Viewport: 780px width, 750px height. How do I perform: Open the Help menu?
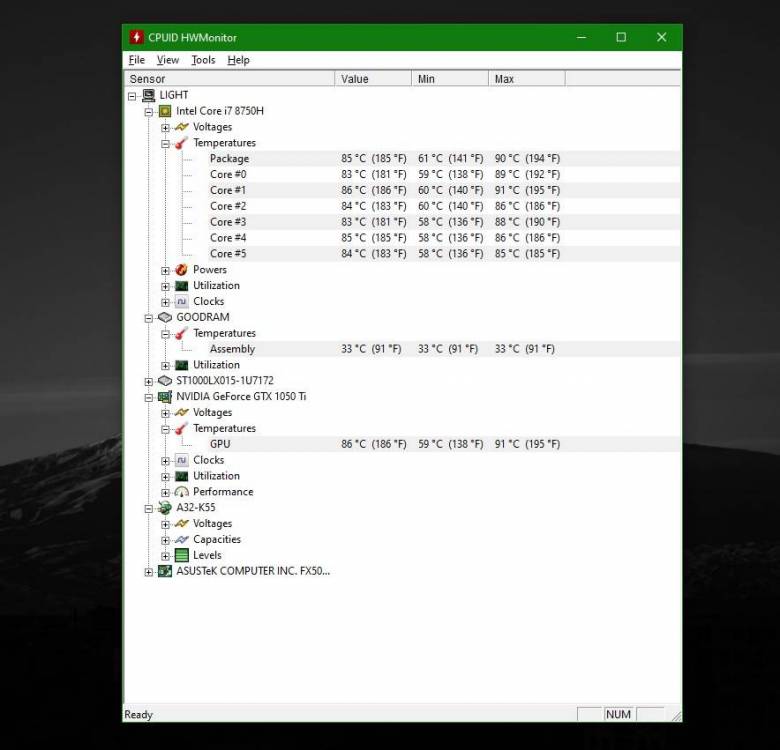click(x=238, y=60)
